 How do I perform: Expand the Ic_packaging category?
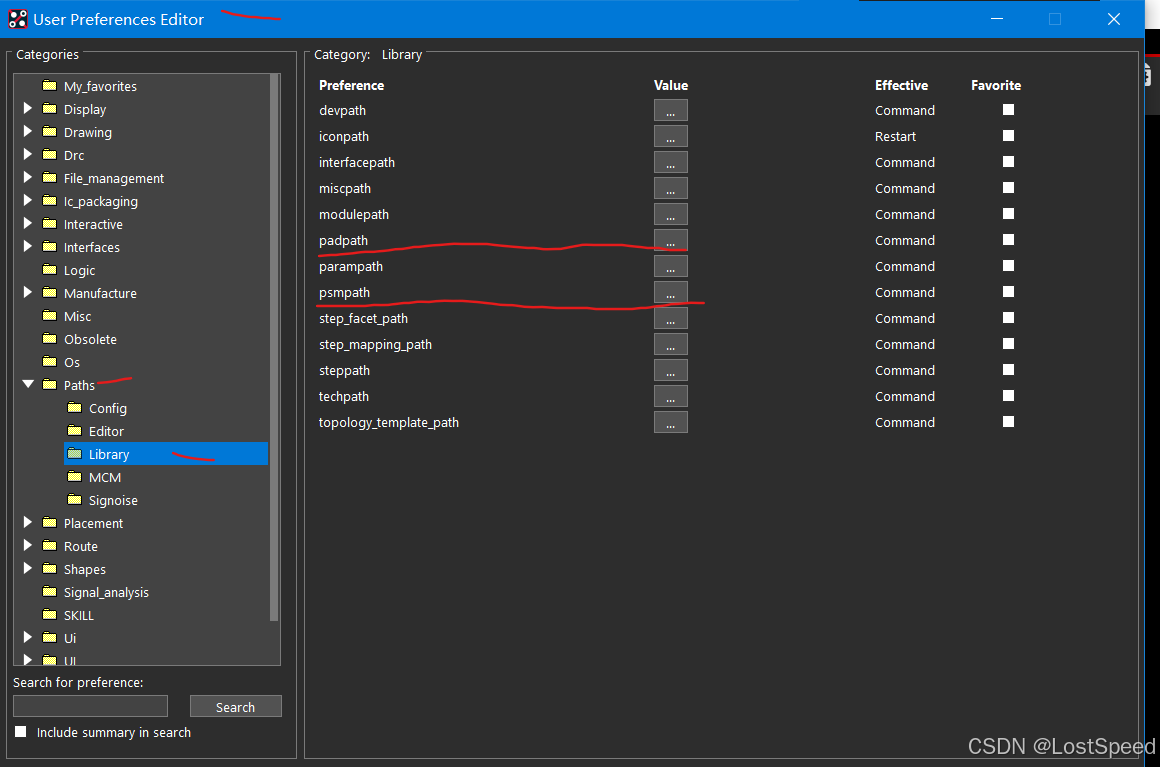(x=27, y=200)
